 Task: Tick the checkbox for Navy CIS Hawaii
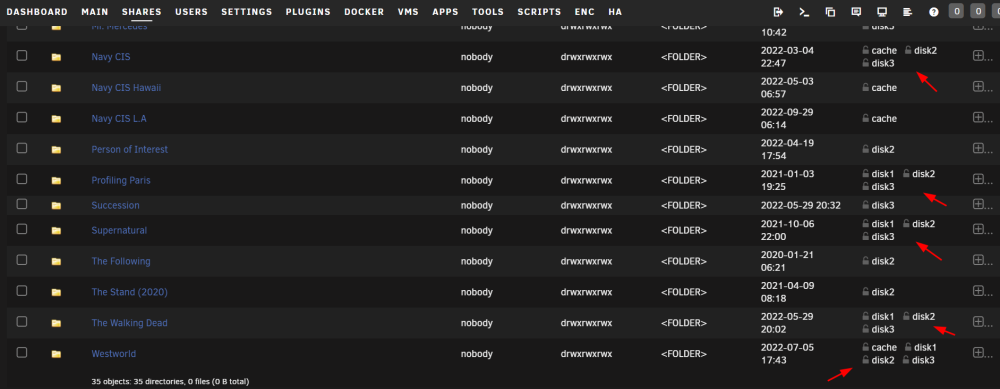pos(22,86)
